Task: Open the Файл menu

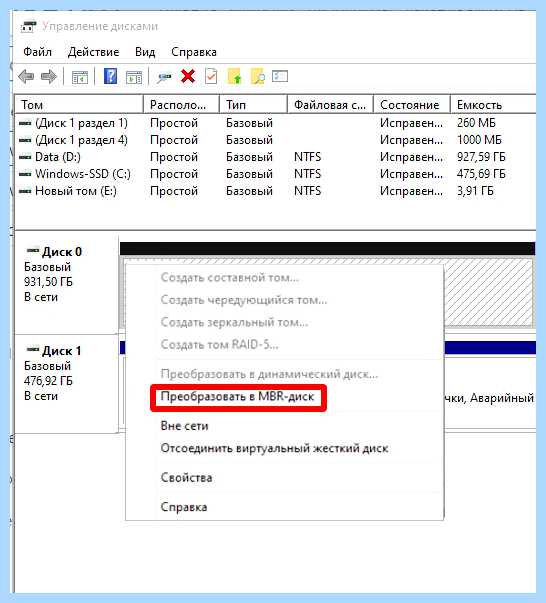Action: click(37, 52)
